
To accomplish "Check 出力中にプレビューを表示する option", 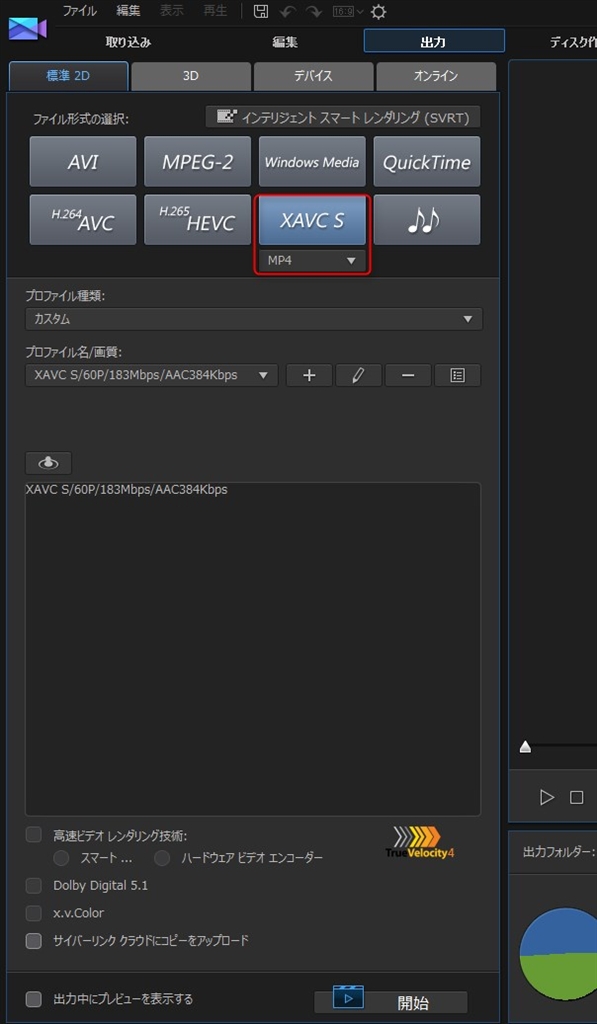I will pos(33,999).
